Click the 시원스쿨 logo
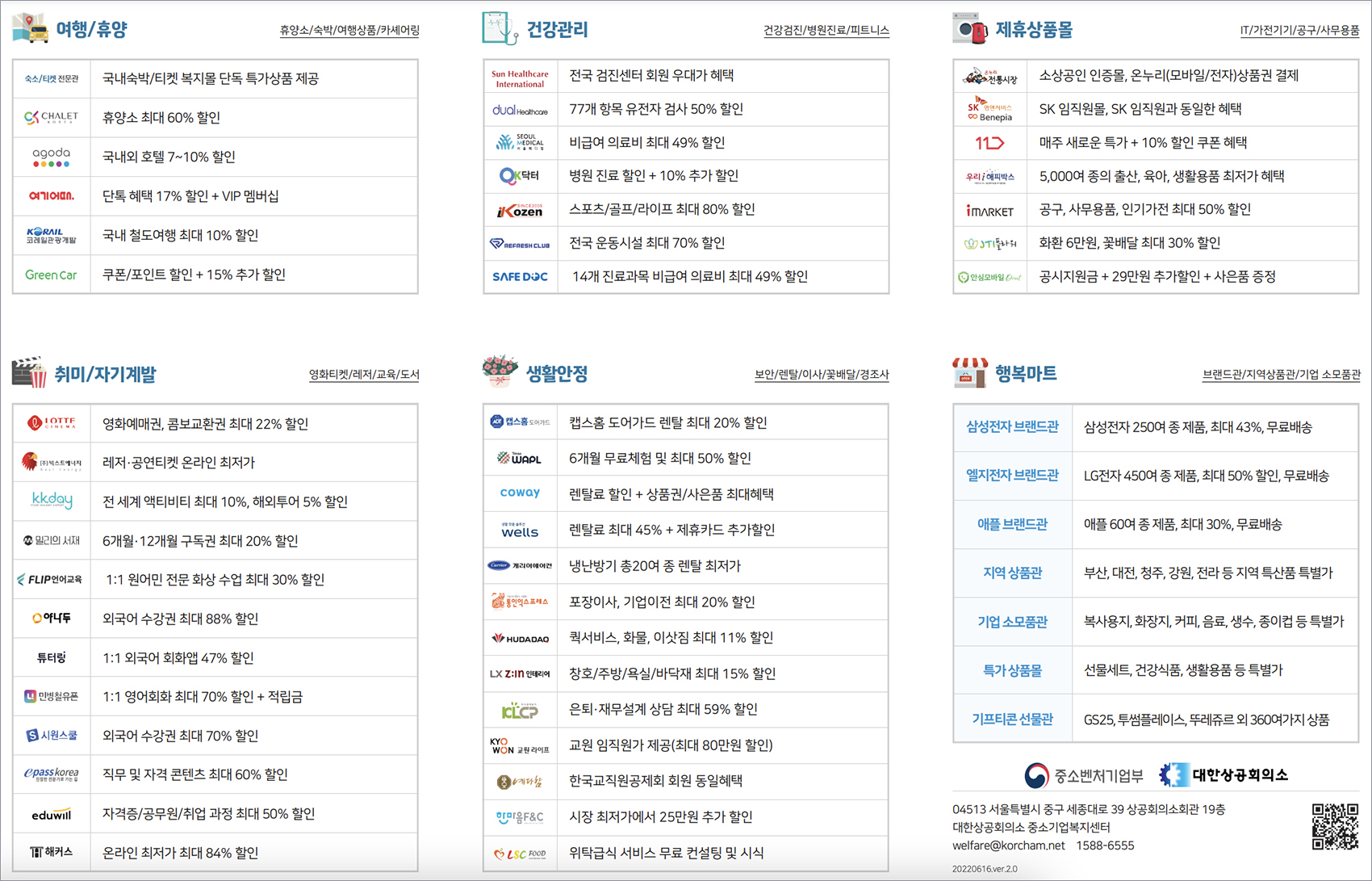Image resolution: width=1372 pixels, height=881 pixels. 51,735
